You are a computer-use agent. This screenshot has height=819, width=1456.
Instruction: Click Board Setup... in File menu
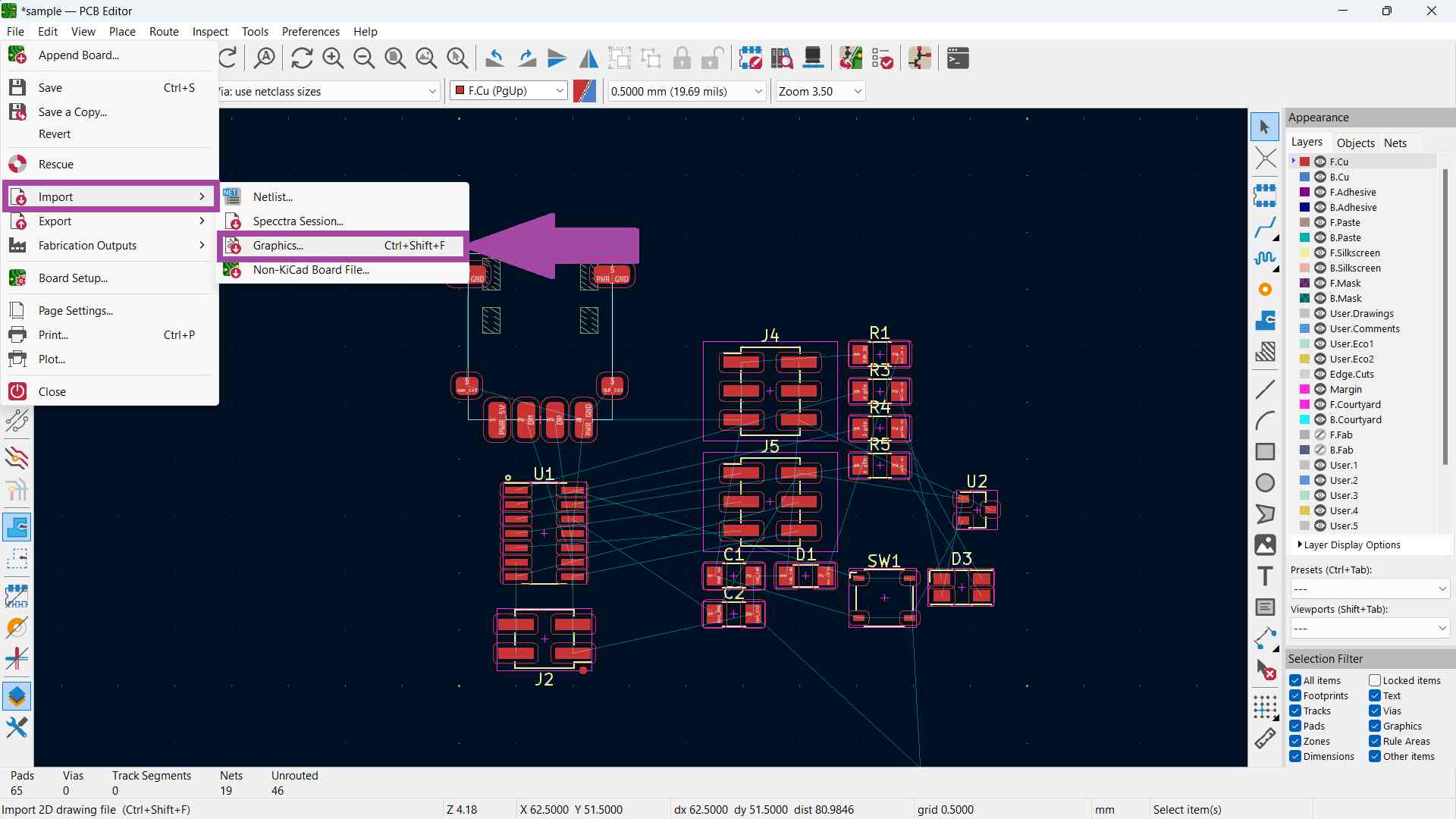coord(73,278)
